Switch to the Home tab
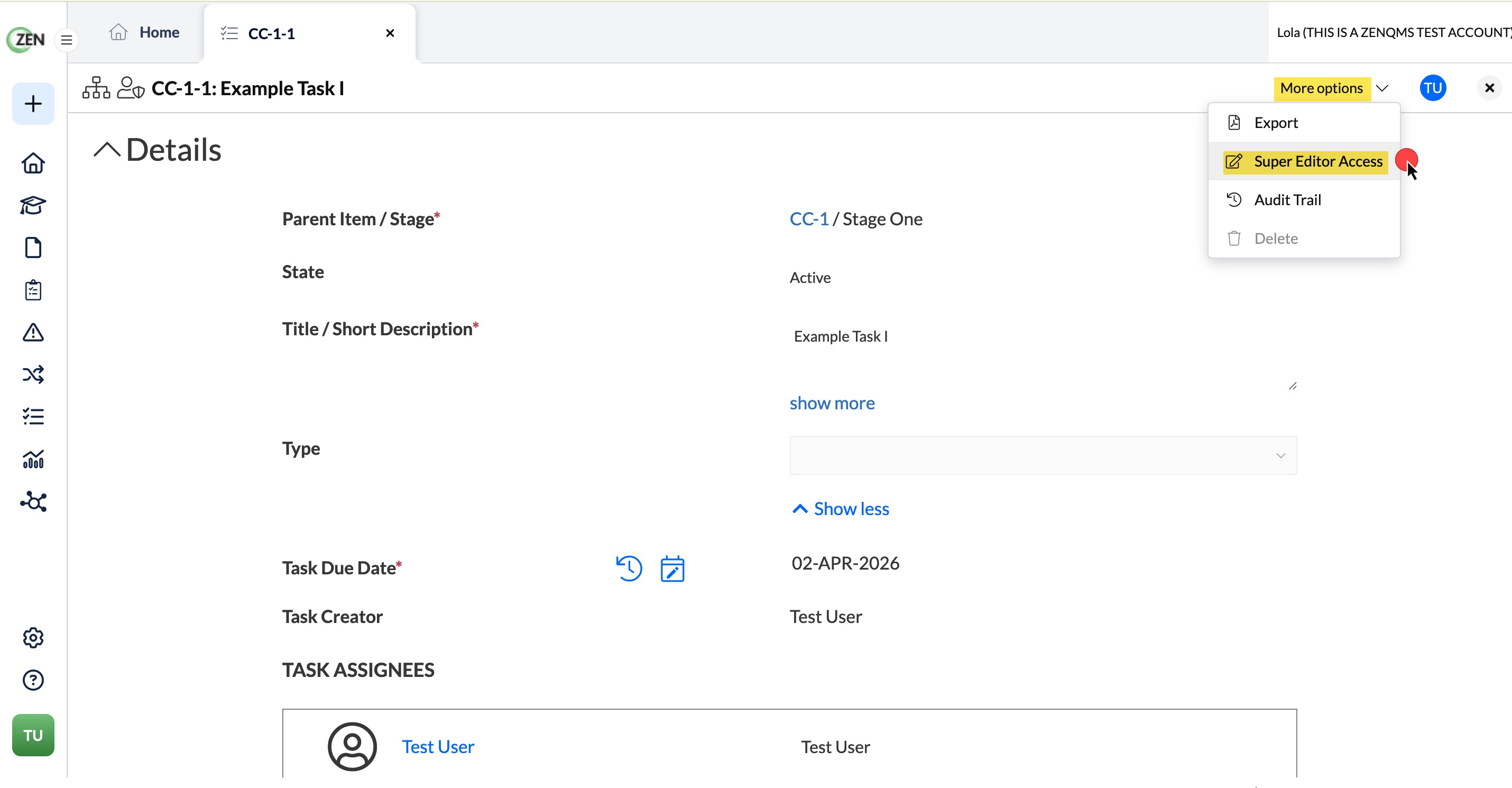The image size is (1512, 788). (x=144, y=33)
